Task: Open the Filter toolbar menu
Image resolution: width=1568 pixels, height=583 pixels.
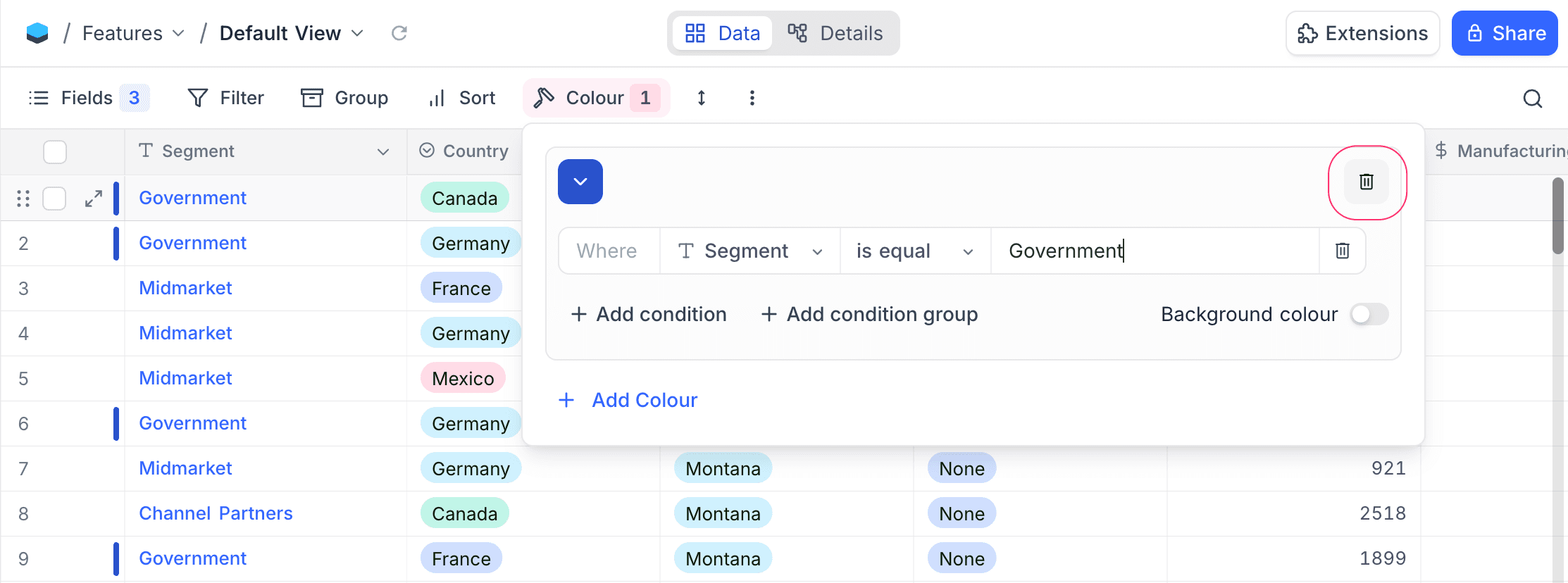Action: [226, 98]
